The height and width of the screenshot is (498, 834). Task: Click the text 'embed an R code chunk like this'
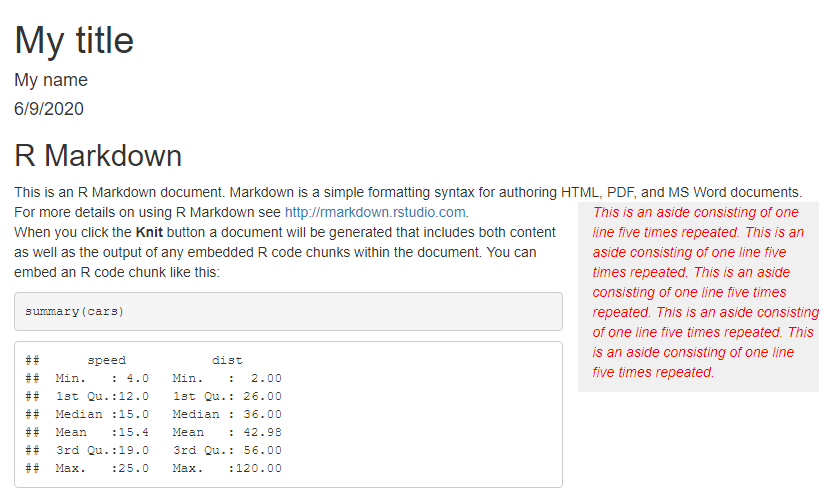point(116,272)
